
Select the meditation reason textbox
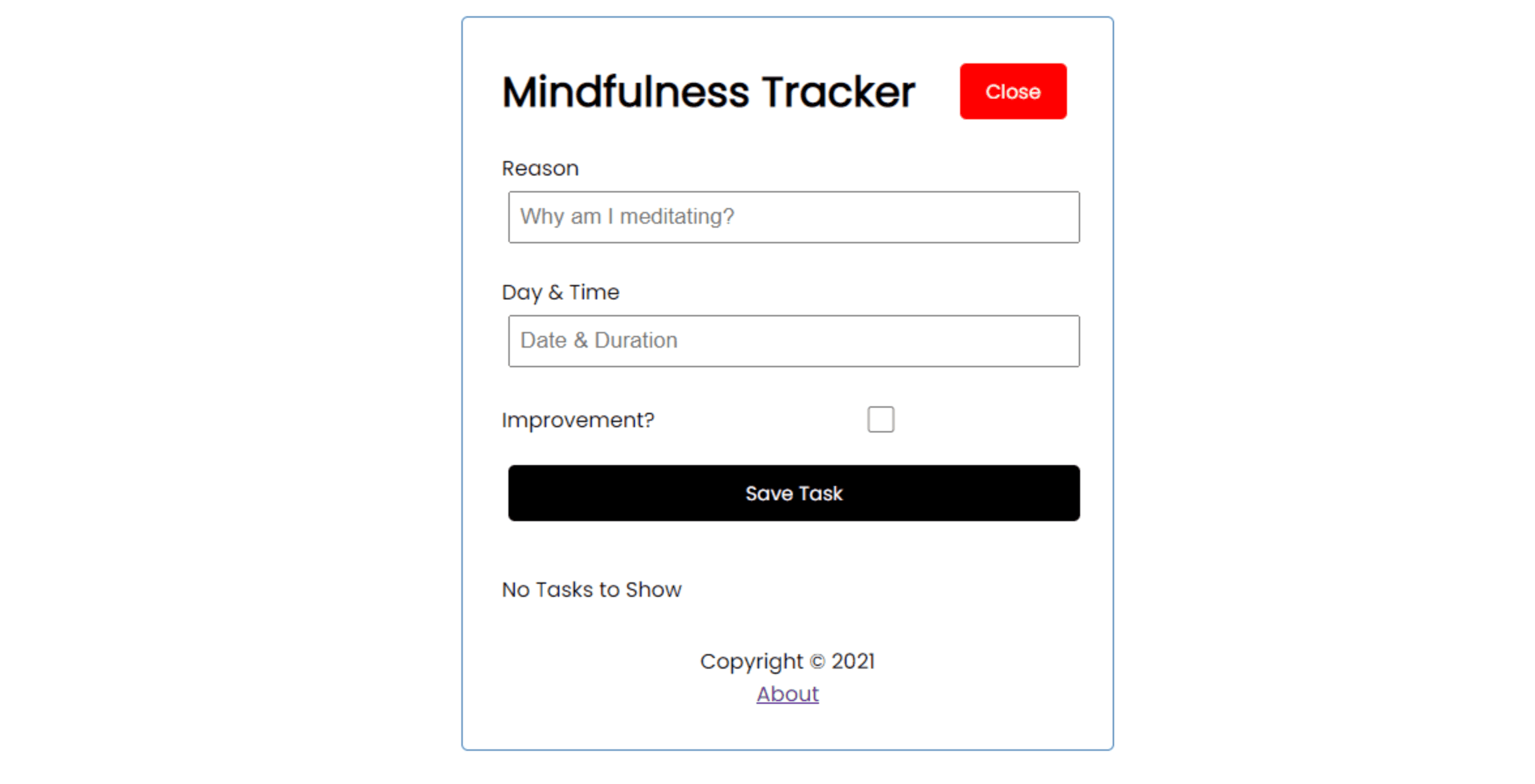pyautogui.click(x=793, y=217)
